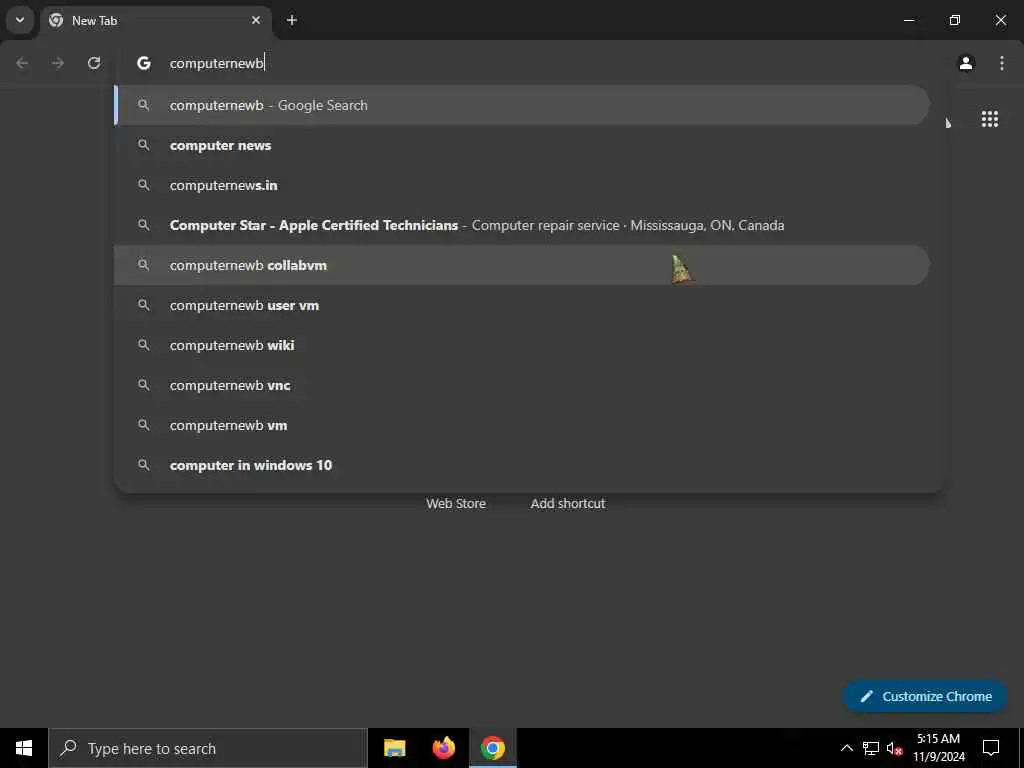This screenshot has height=768, width=1024.
Task: Reload the page with refresh icon
Action: pyautogui.click(x=94, y=63)
